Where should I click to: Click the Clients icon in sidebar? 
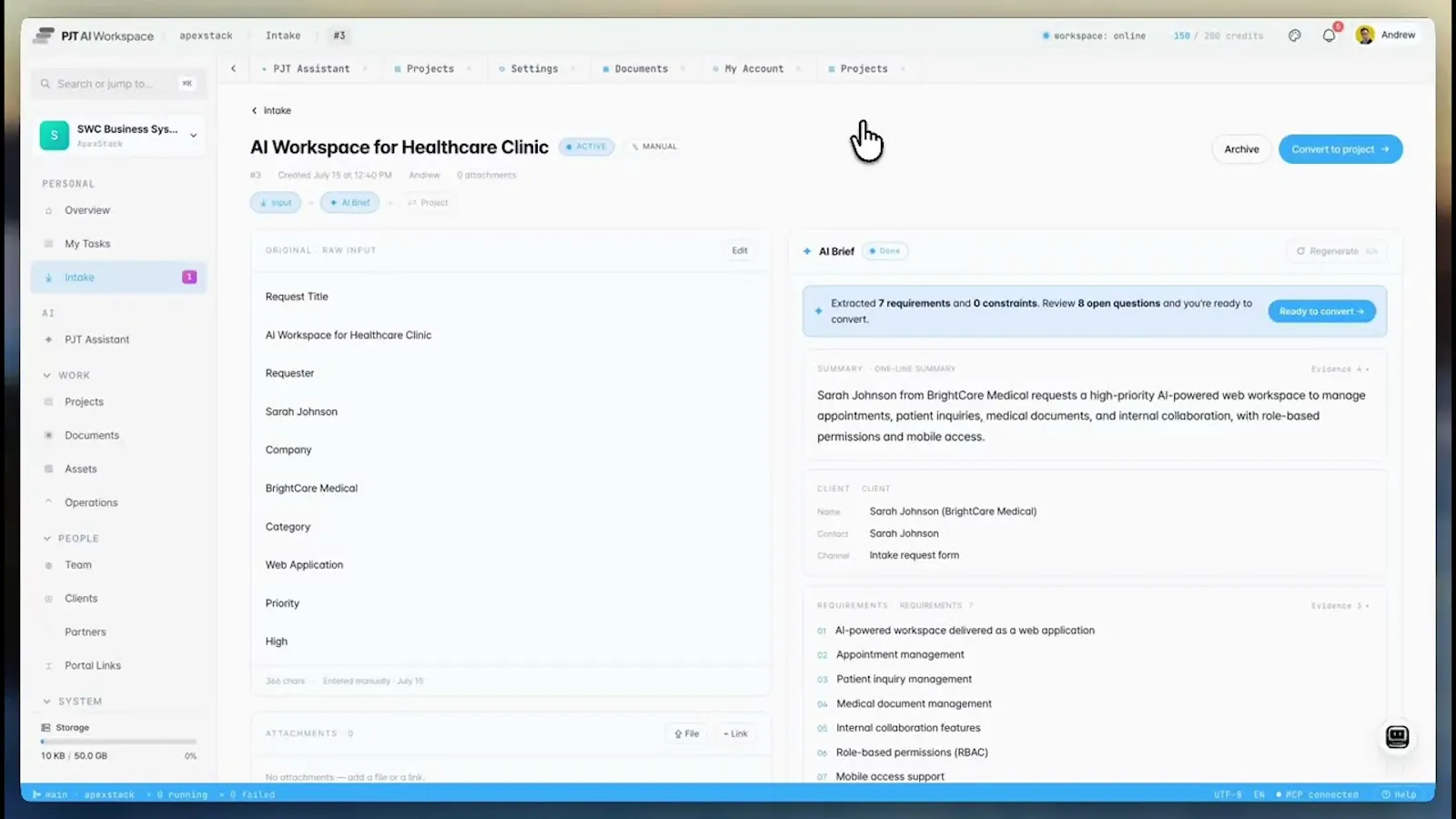48,599
